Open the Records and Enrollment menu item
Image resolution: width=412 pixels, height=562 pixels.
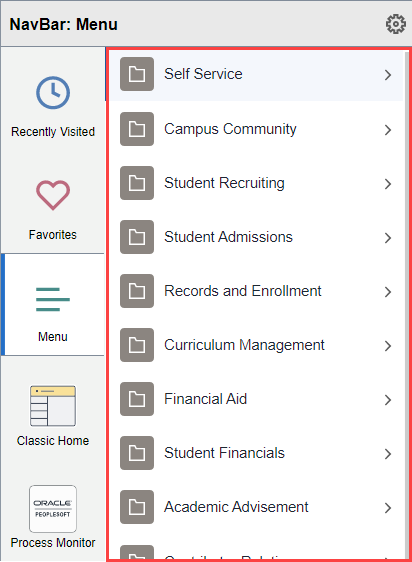pyautogui.click(x=256, y=291)
